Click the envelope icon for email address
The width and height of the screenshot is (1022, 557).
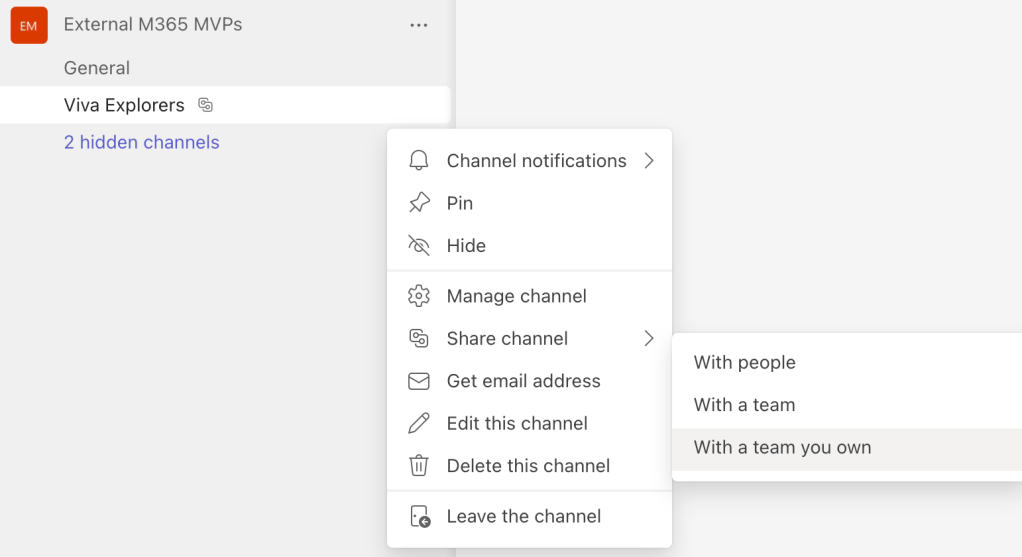coord(419,381)
